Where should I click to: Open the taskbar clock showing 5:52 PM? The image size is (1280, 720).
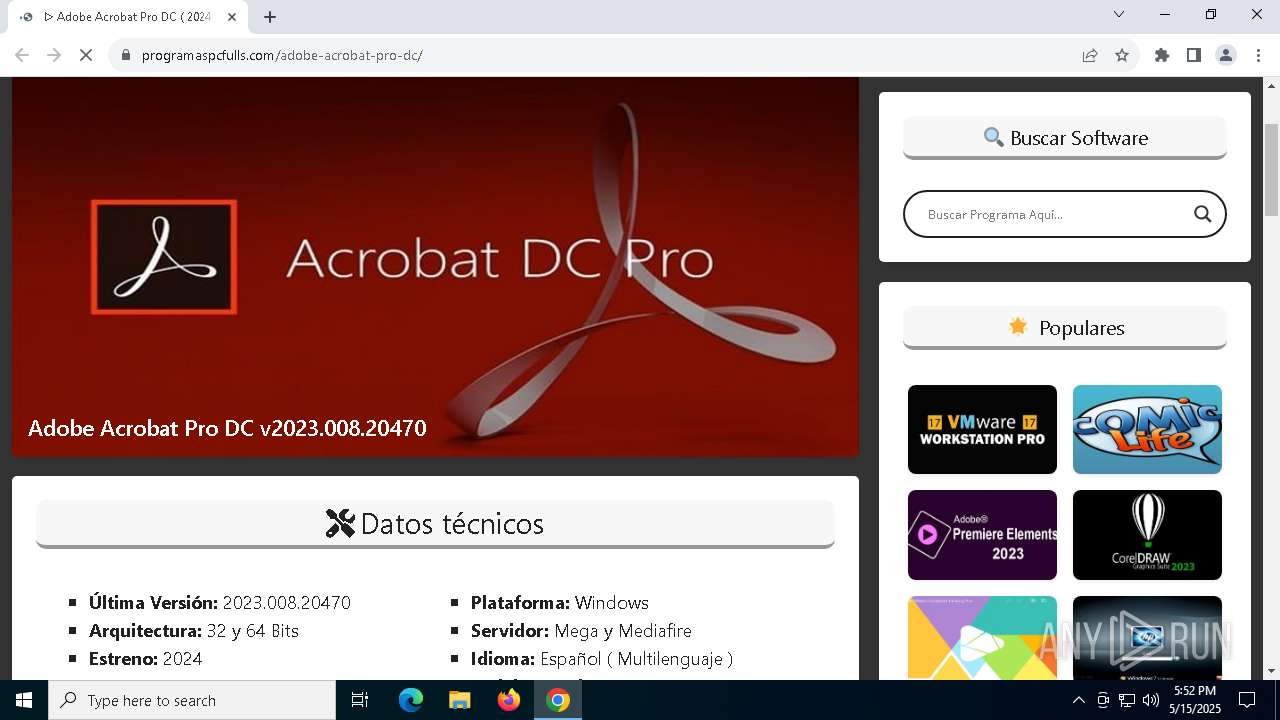point(1195,700)
